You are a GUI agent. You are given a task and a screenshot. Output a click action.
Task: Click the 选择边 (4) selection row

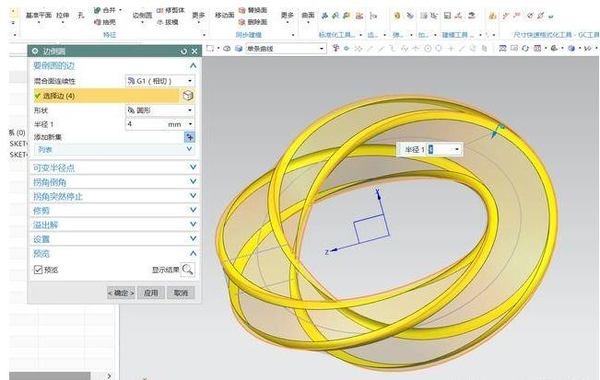106,96
